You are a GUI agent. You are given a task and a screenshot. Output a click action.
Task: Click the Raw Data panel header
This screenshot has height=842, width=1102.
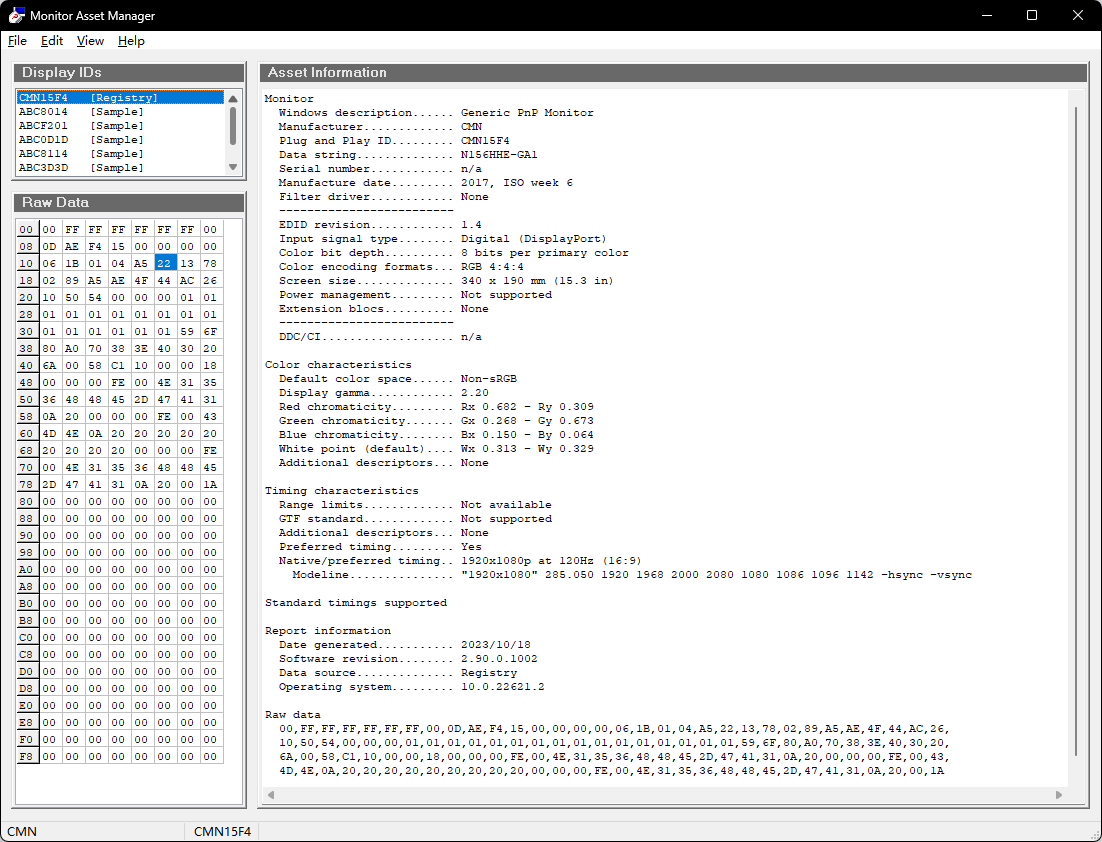point(129,202)
